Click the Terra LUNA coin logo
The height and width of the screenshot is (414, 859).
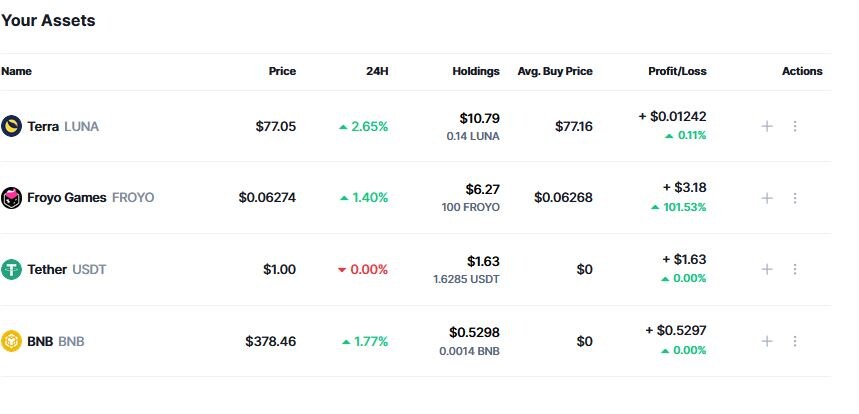pos(11,126)
